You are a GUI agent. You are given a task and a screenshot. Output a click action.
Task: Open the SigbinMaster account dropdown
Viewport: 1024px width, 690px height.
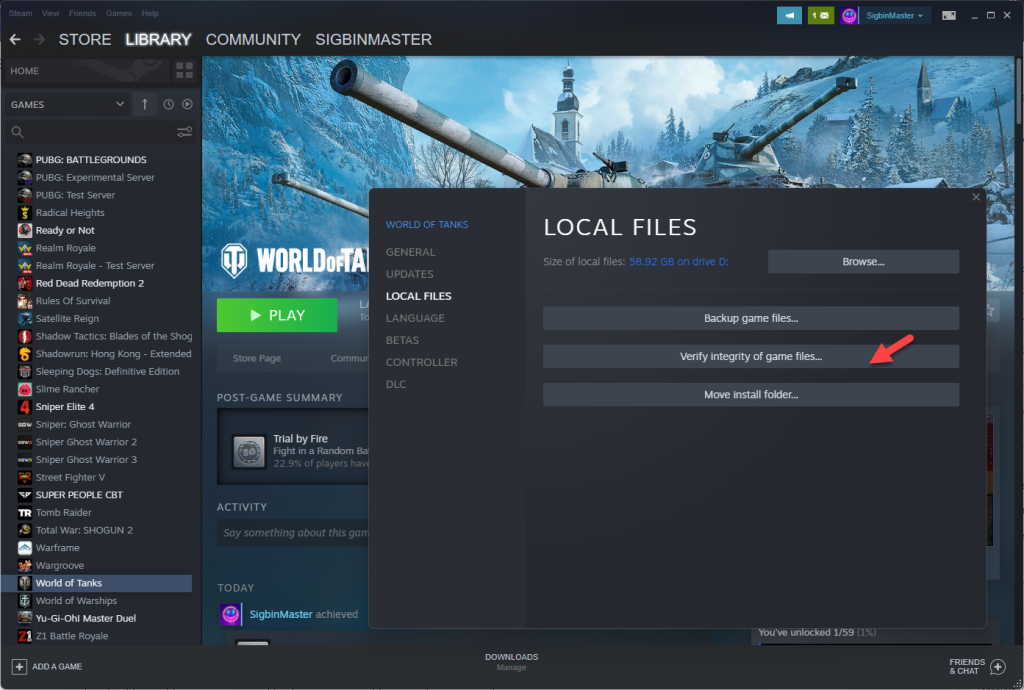tap(895, 15)
